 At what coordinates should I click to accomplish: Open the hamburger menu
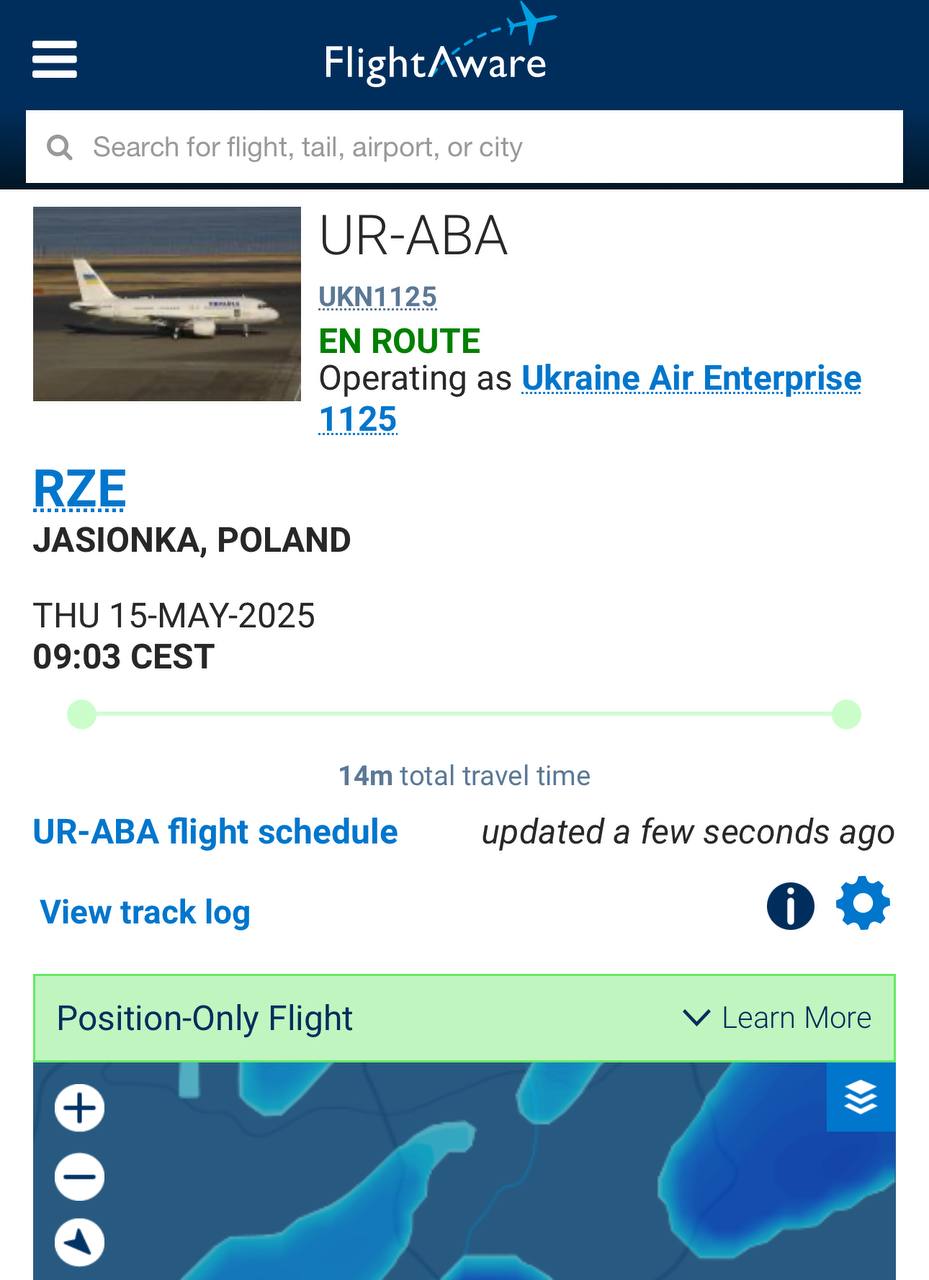tap(54, 59)
